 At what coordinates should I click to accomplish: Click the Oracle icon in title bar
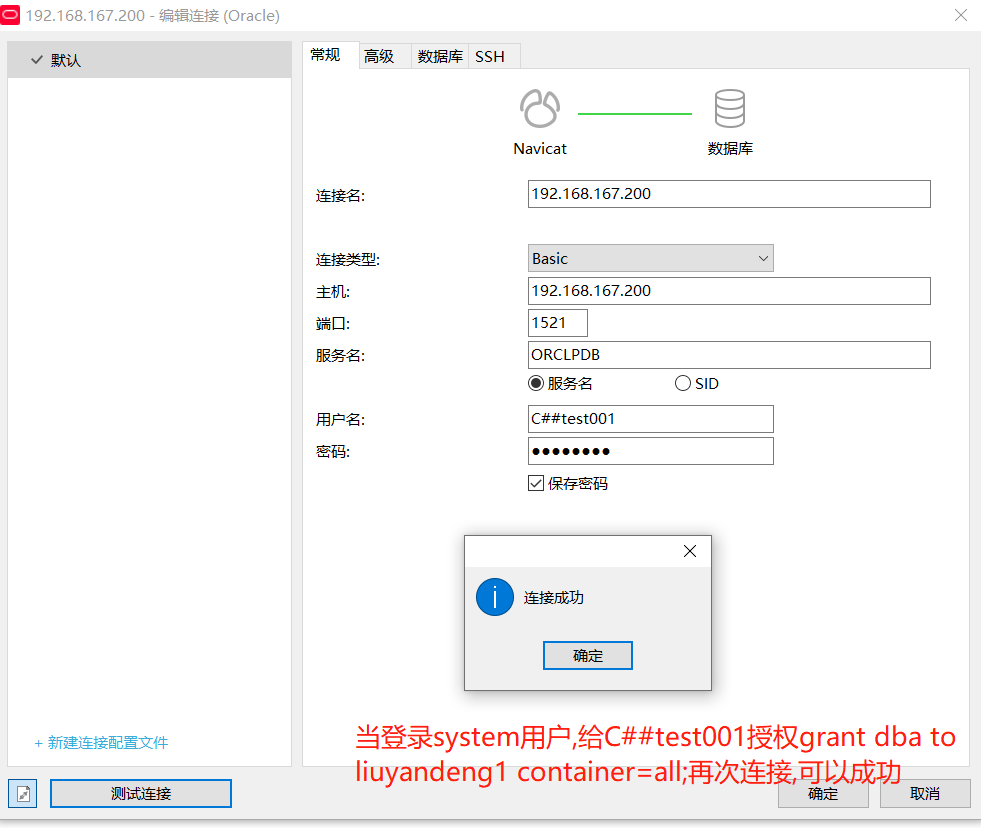point(10,15)
